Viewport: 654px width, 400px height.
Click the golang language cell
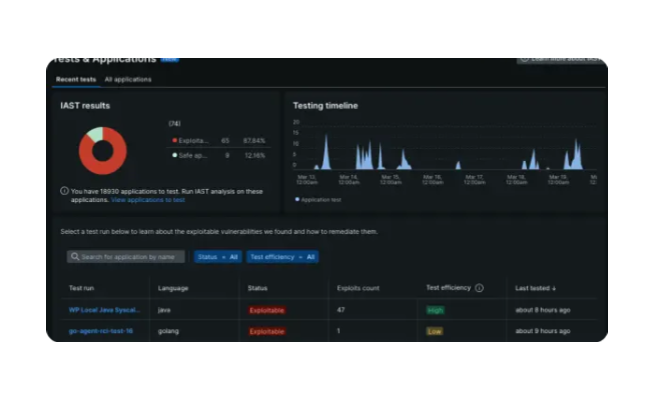tap(169, 331)
